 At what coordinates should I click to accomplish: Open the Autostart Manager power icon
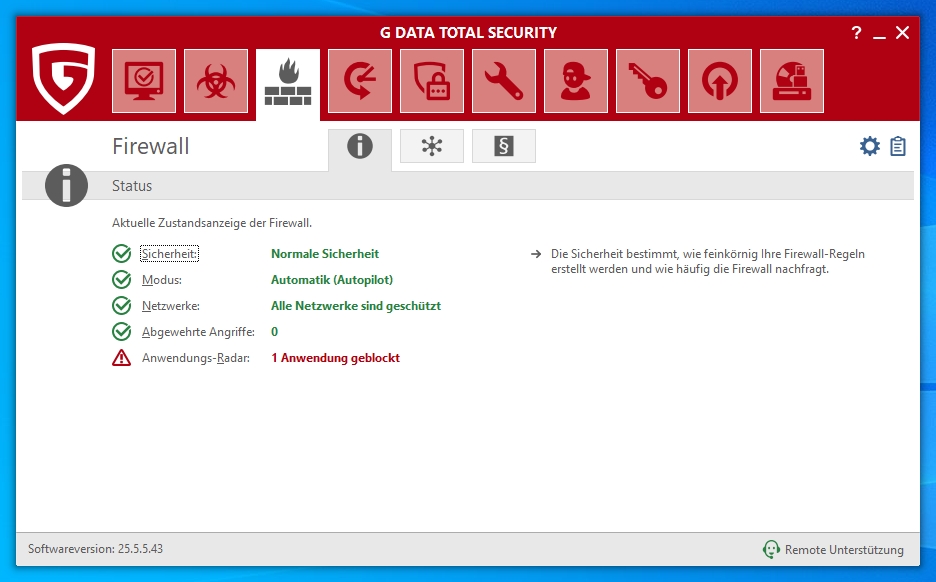coord(720,81)
